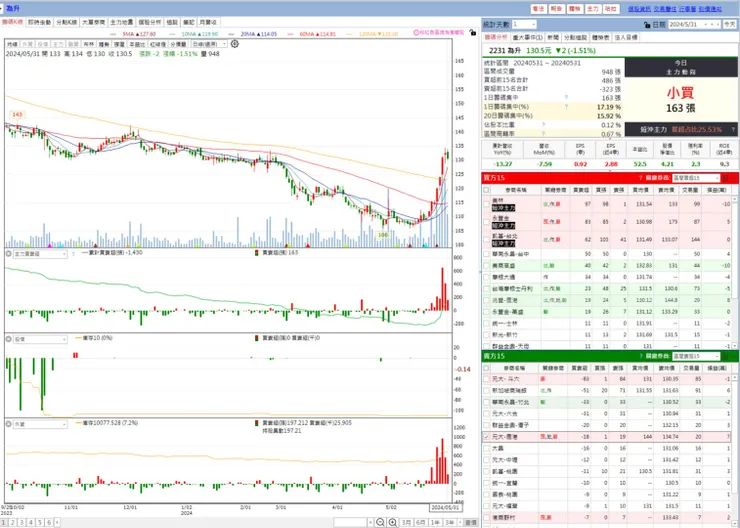
Task: Select all via 買方15 header checkbox
Action: (487, 190)
